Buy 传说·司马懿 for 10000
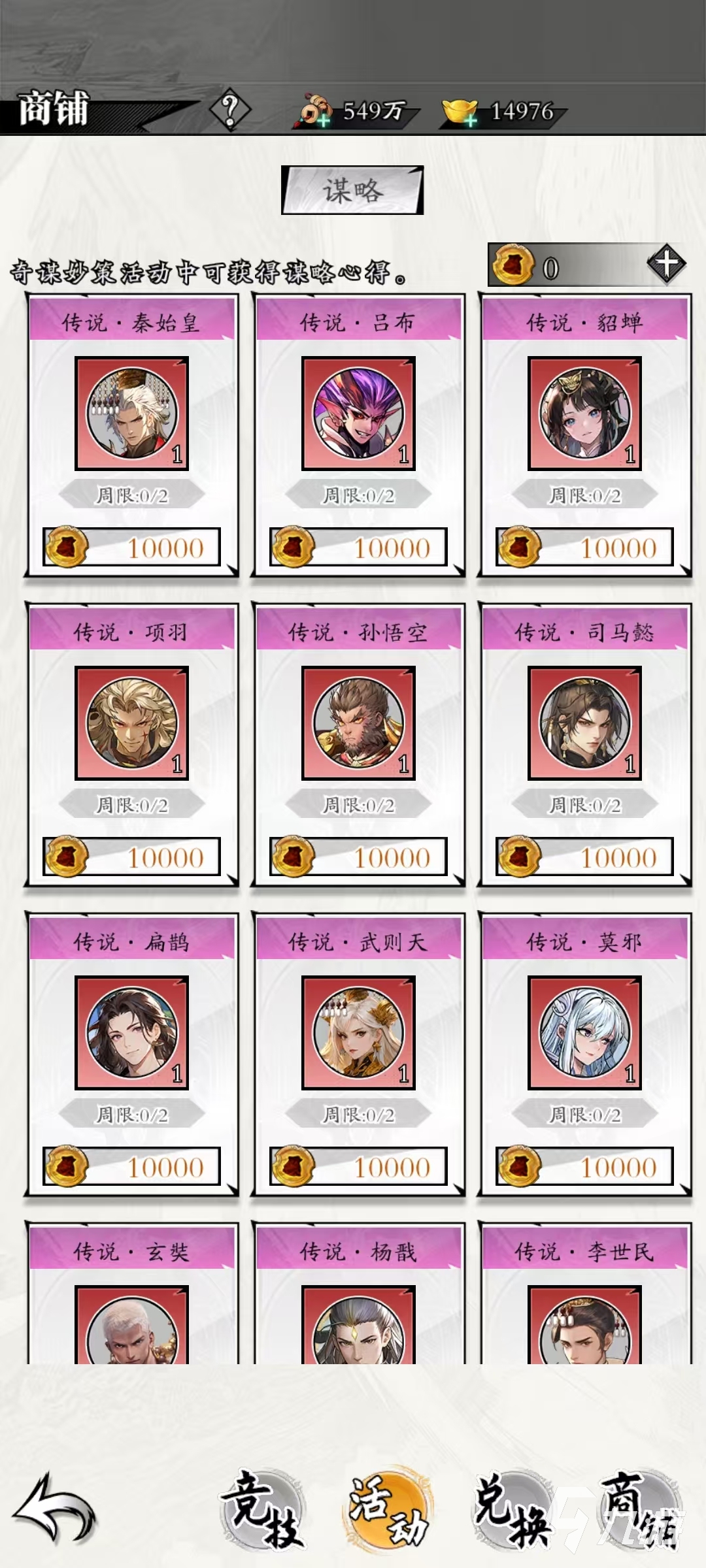The image size is (706, 1568). pos(584,857)
